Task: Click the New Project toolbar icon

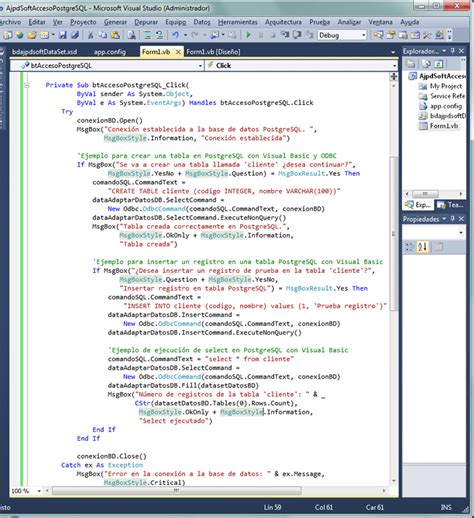Action: point(8,35)
